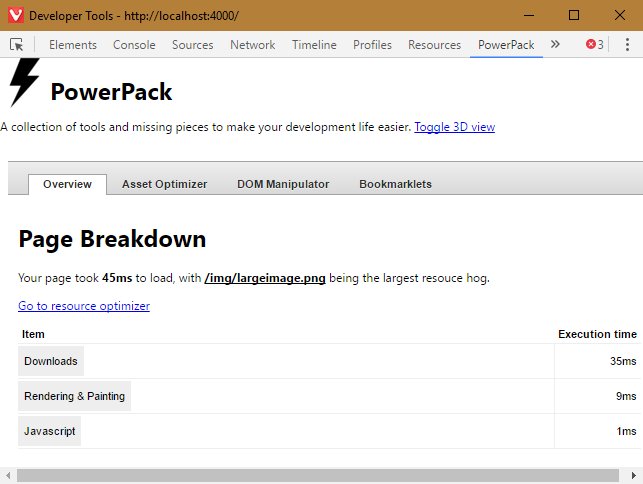Maximize the Developer Tools window
643x484 pixels.
click(x=574, y=16)
